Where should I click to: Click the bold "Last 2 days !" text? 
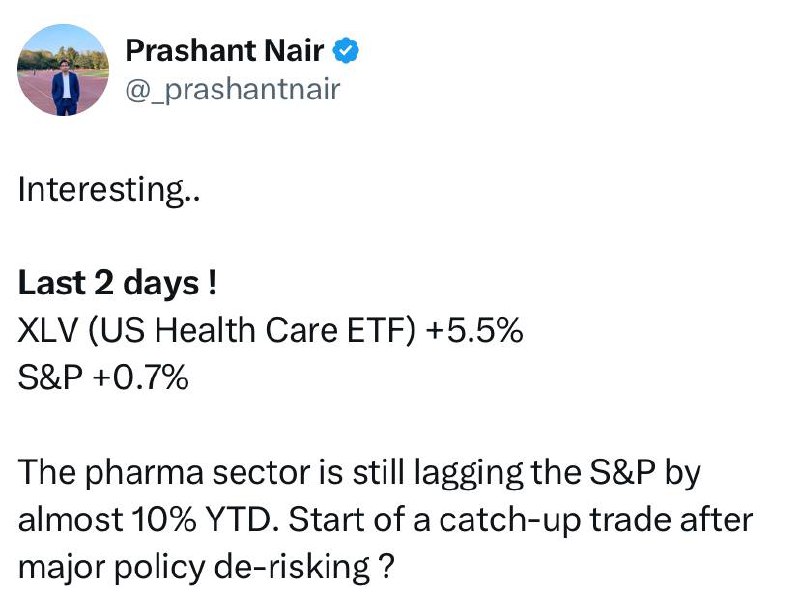[x=118, y=284]
